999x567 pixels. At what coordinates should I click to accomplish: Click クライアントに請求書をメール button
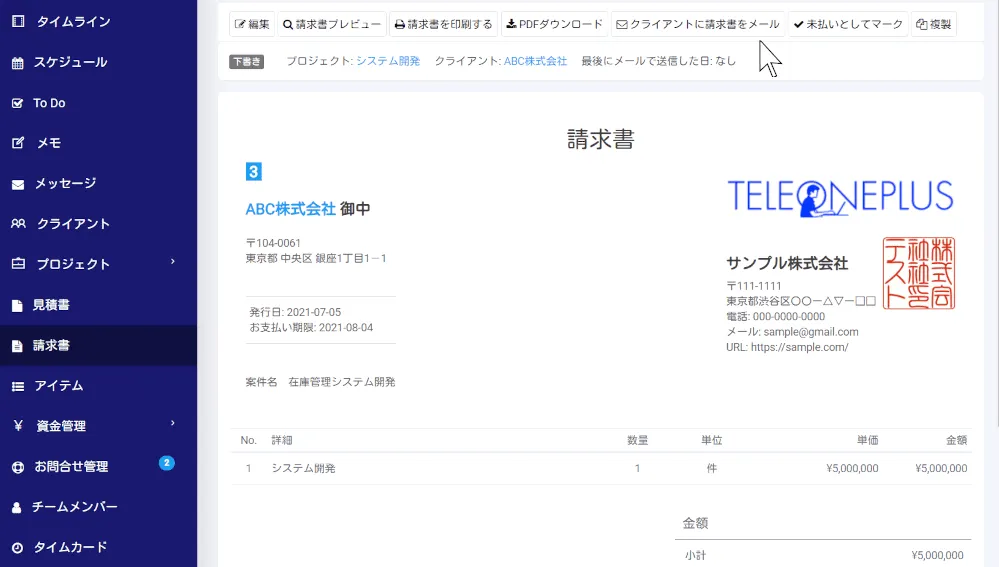point(698,24)
